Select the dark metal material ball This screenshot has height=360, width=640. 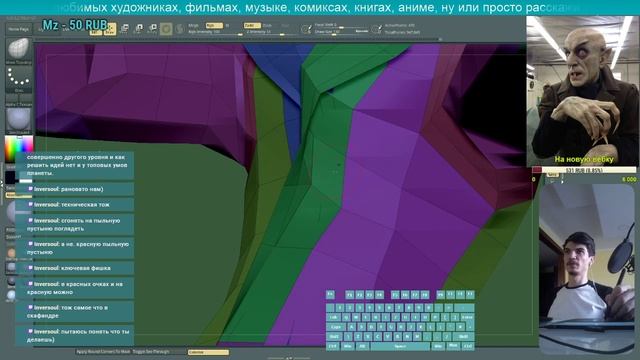[x=11, y=281]
